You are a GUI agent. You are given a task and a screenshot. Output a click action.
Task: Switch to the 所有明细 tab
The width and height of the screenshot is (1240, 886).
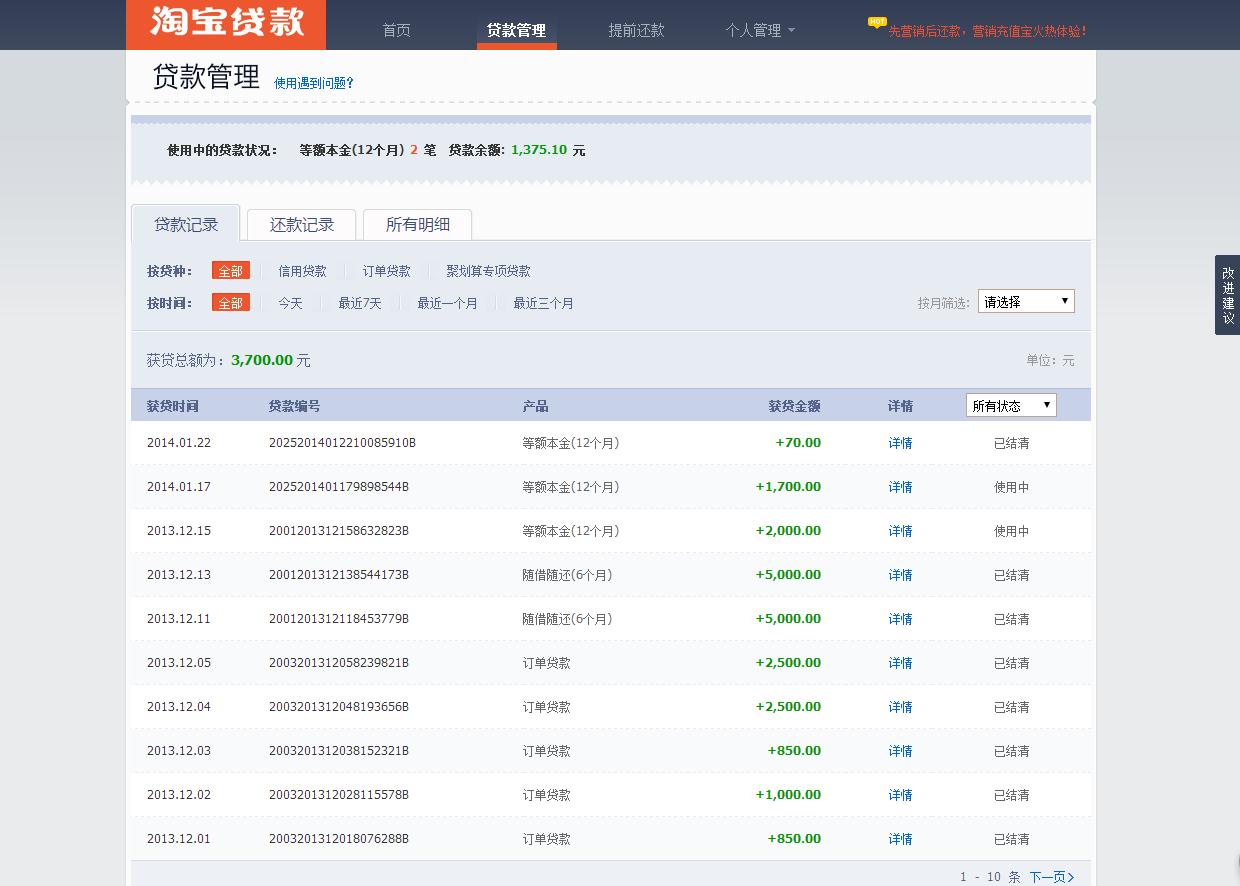417,225
